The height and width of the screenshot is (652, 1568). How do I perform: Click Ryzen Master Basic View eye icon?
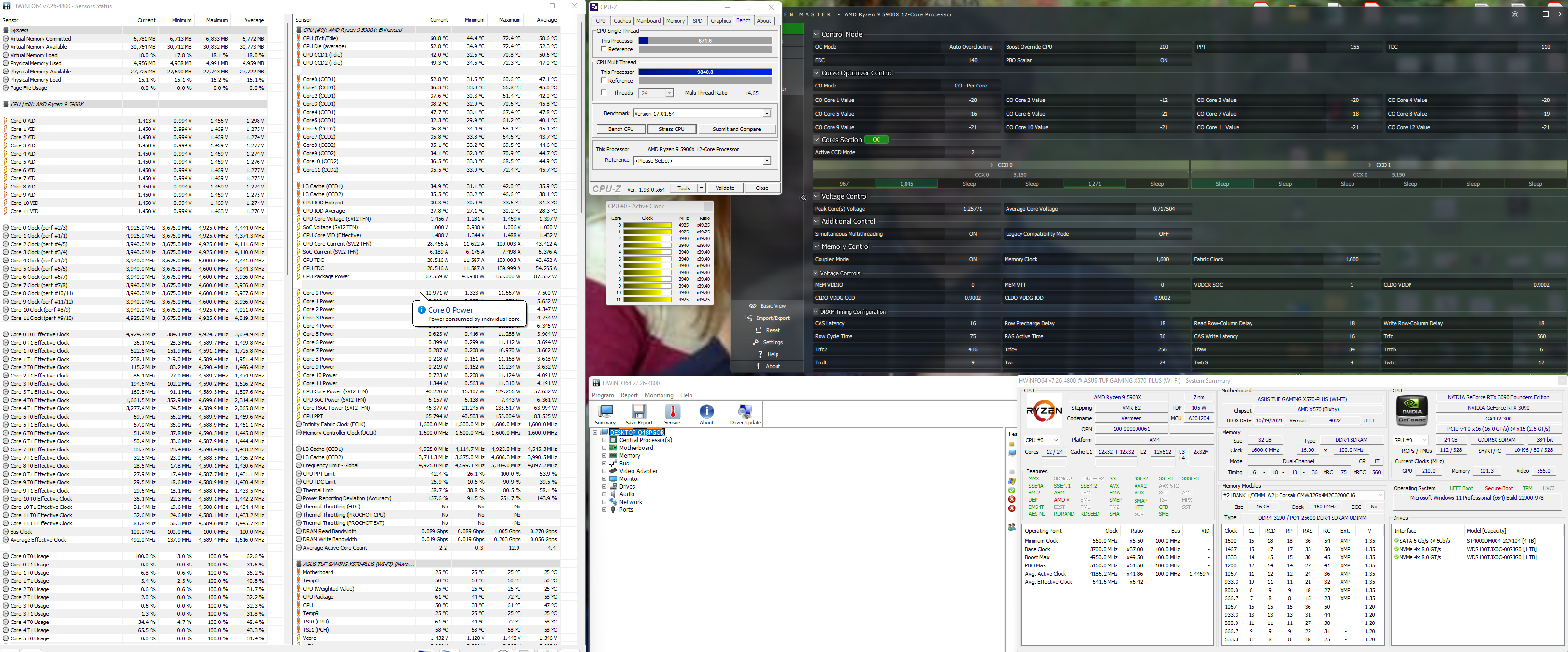tap(753, 306)
